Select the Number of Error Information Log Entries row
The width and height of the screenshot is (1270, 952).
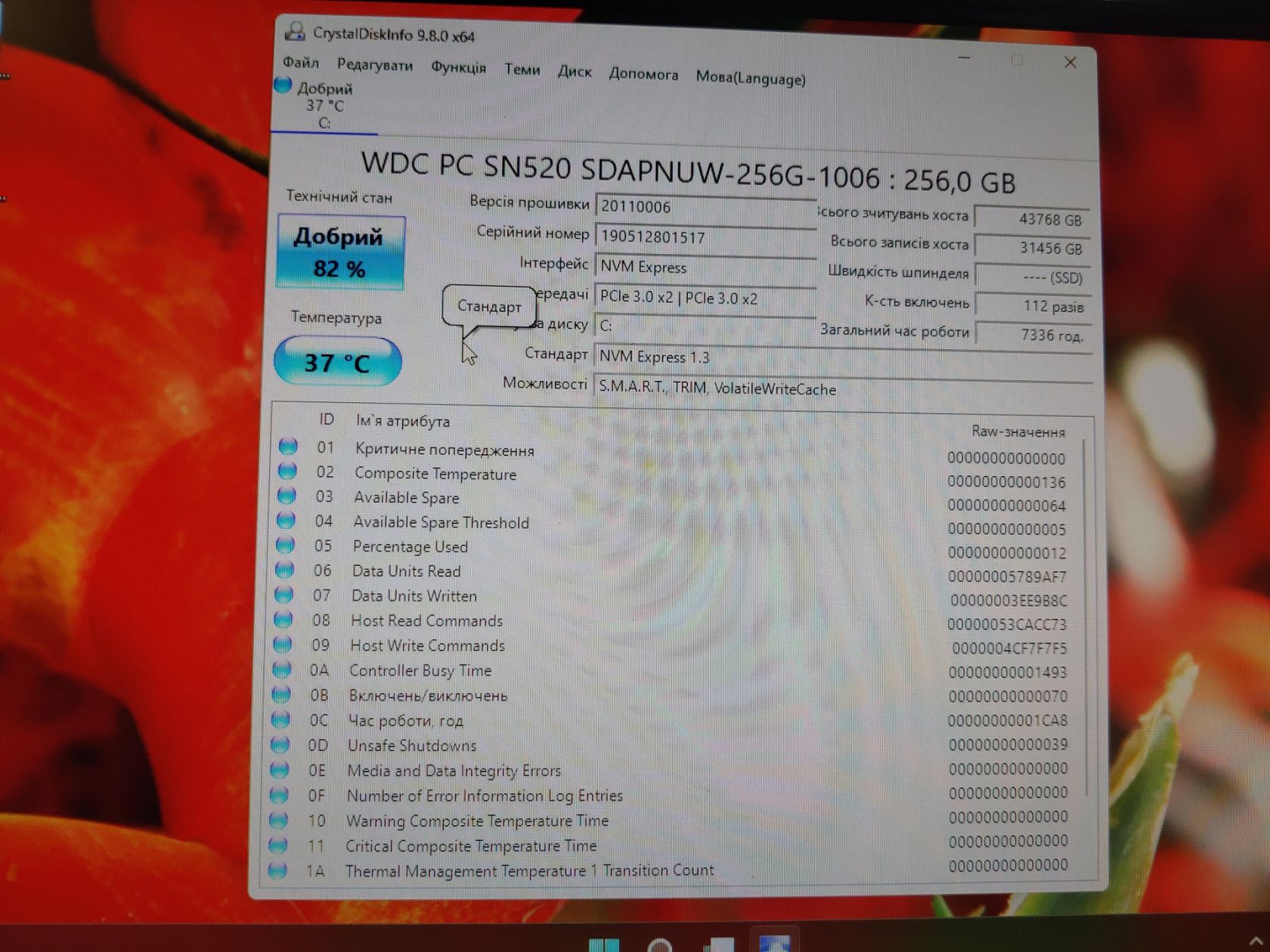point(671,794)
